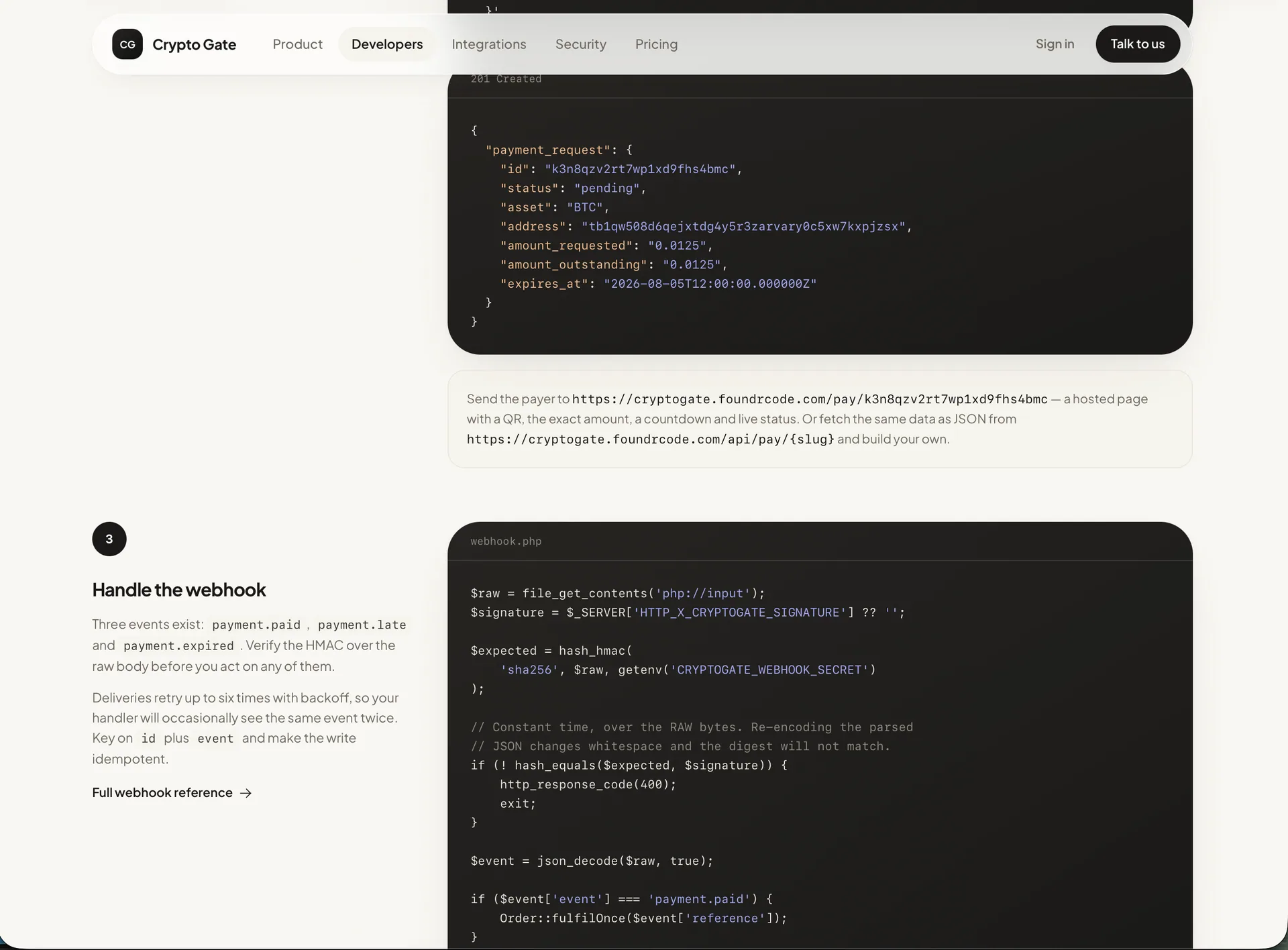The width and height of the screenshot is (1288, 950).
Task: Open the Full webhook reference link
Action: [172, 793]
